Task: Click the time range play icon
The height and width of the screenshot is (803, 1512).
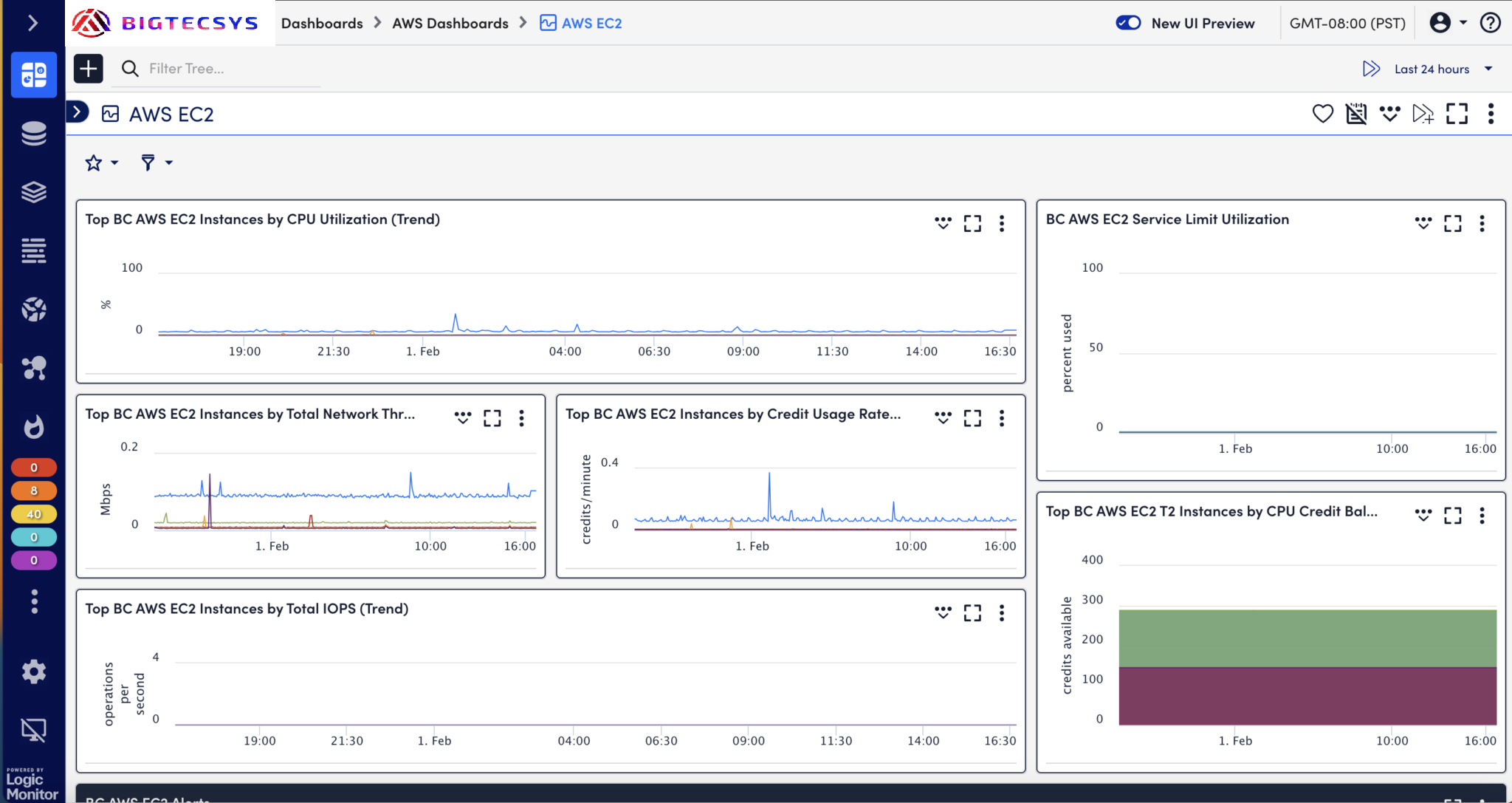Action: point(1371,69)
